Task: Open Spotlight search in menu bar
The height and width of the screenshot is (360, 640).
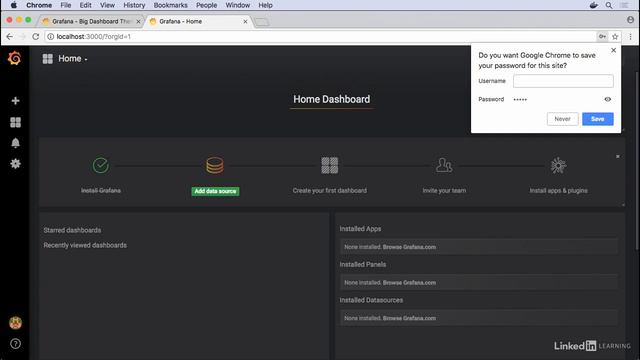Action: (x=609, y=5)
